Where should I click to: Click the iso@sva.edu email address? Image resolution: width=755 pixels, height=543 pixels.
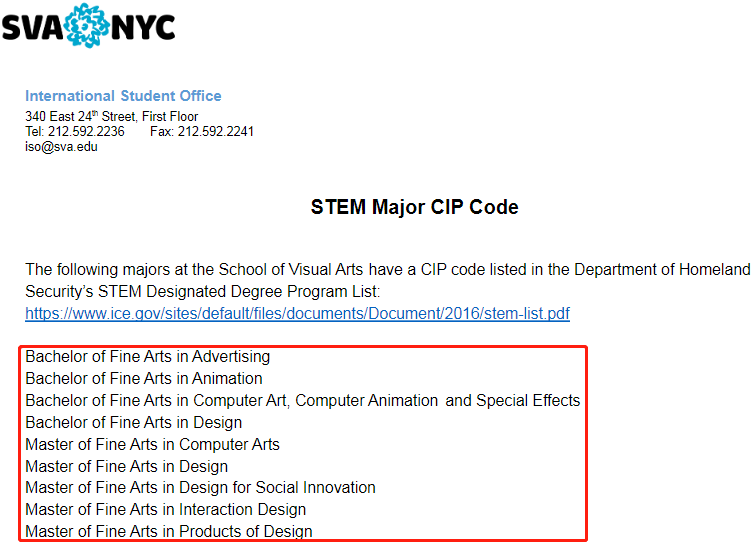(x=61, y=147)
